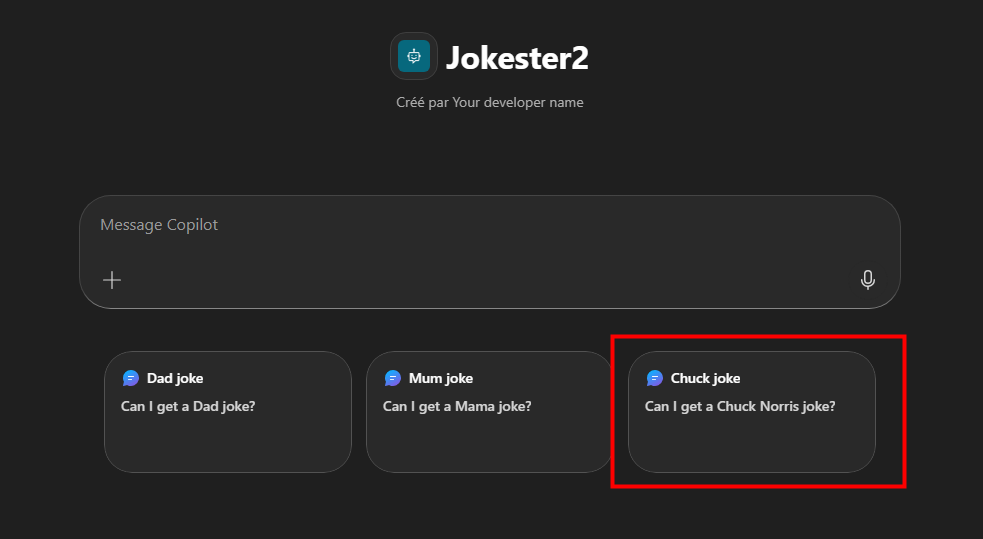The height and width of the screenshot is (539, 983).
Task: Click "Can I get a Chuck Norris joke?" text
Action: (x=740, y=406)
